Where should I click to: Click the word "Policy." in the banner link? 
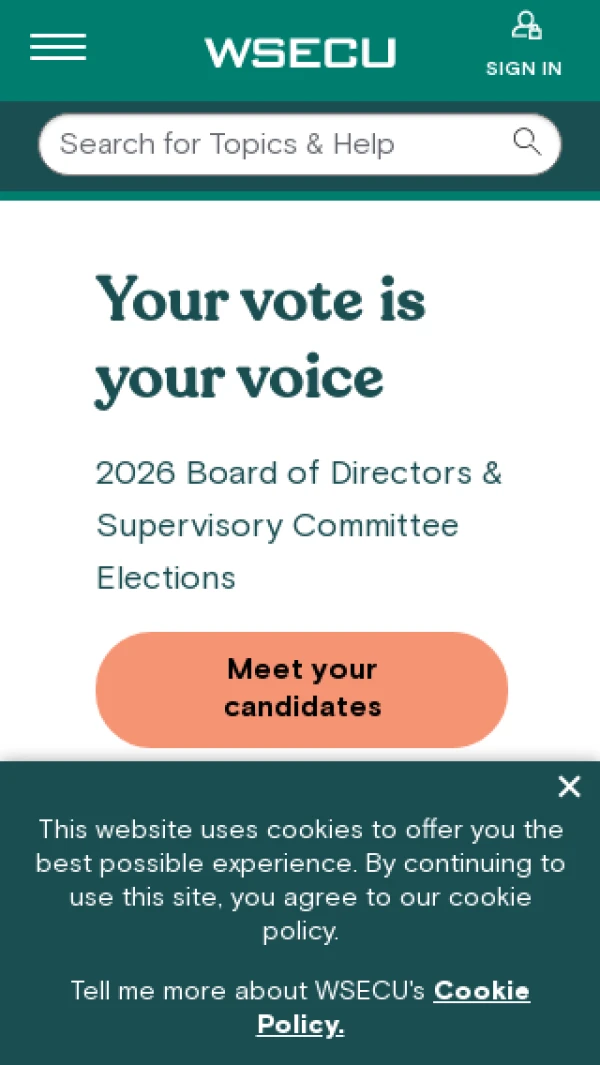click(300, 1025)
